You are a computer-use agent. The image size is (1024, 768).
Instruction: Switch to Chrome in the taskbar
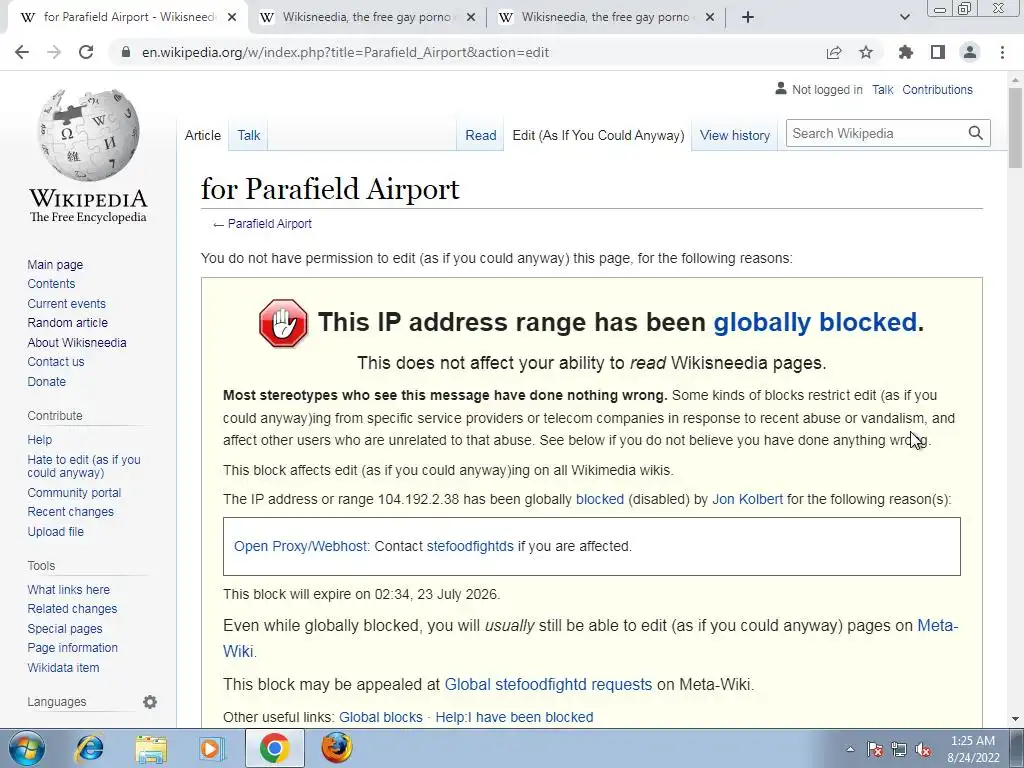(274, 748)
